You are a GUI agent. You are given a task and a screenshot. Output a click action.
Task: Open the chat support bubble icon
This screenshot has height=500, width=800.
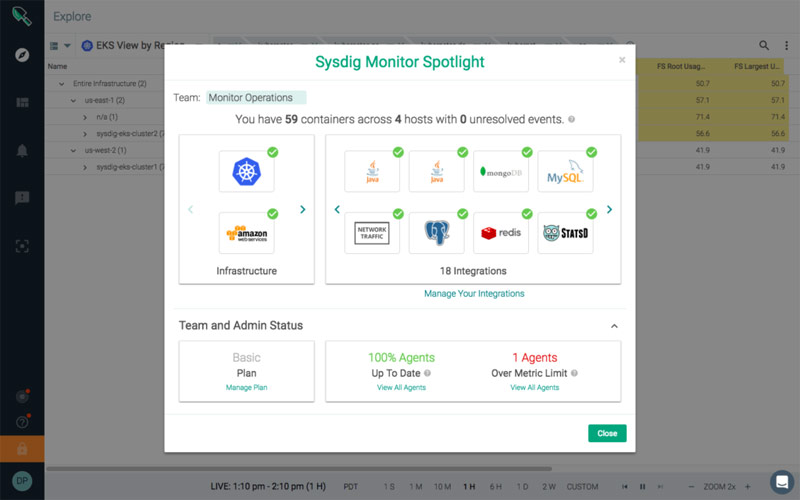point(782,482)
